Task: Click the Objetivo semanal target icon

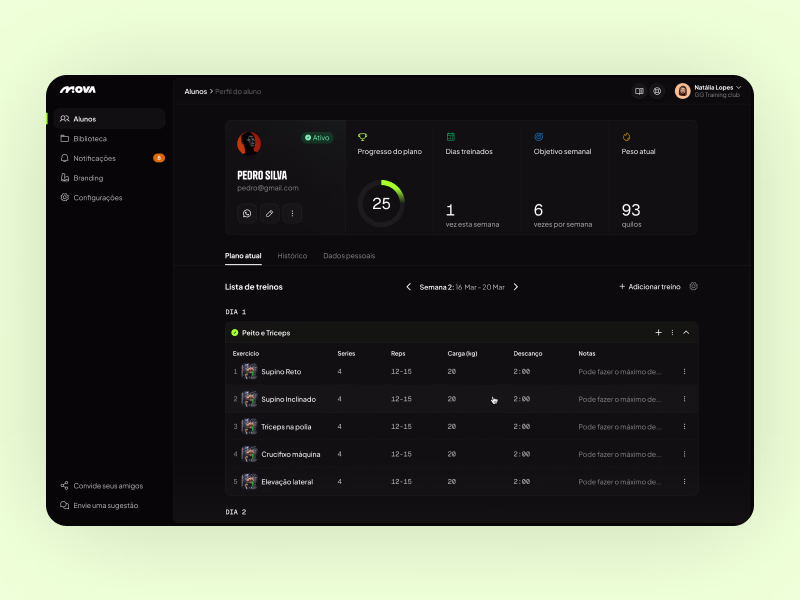Action: coord(538,137)
